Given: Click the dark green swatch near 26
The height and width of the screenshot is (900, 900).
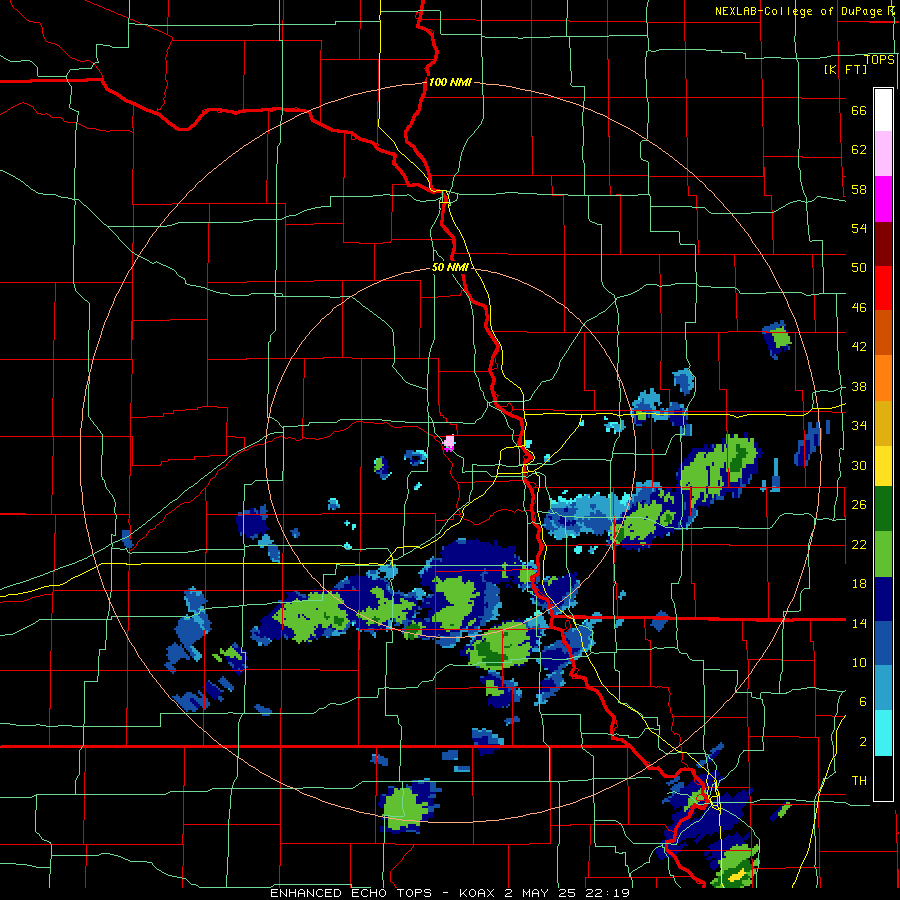Looking at the screenshot, I should pos(883,509).
